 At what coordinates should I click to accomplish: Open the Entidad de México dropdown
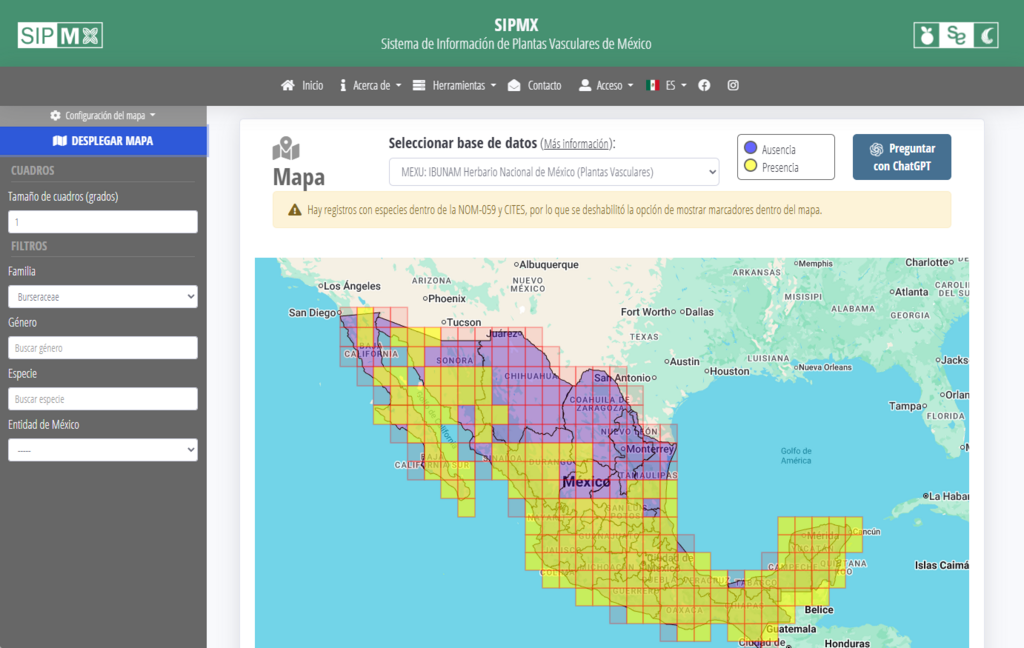click(103, 450)
